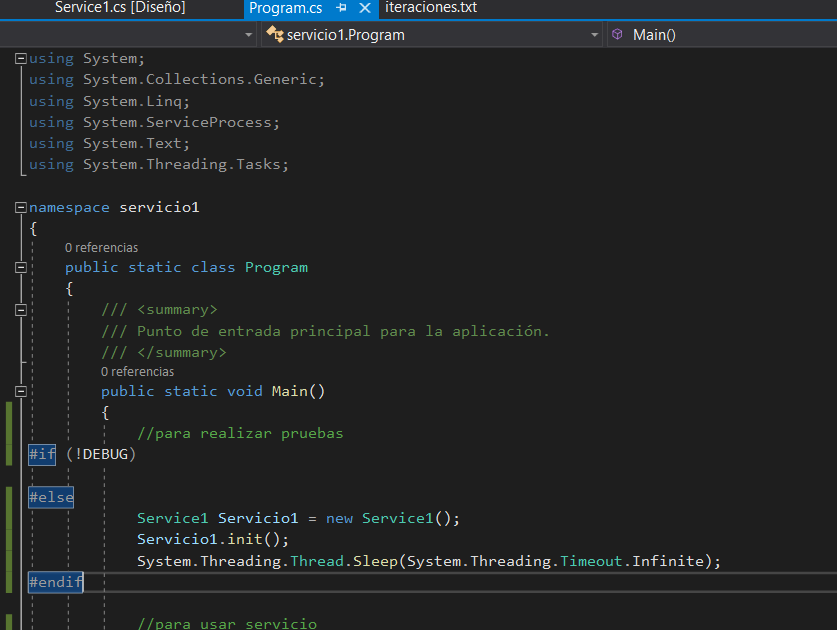Click the class icon beside servicio1.Program

click(x=273, y=34)
